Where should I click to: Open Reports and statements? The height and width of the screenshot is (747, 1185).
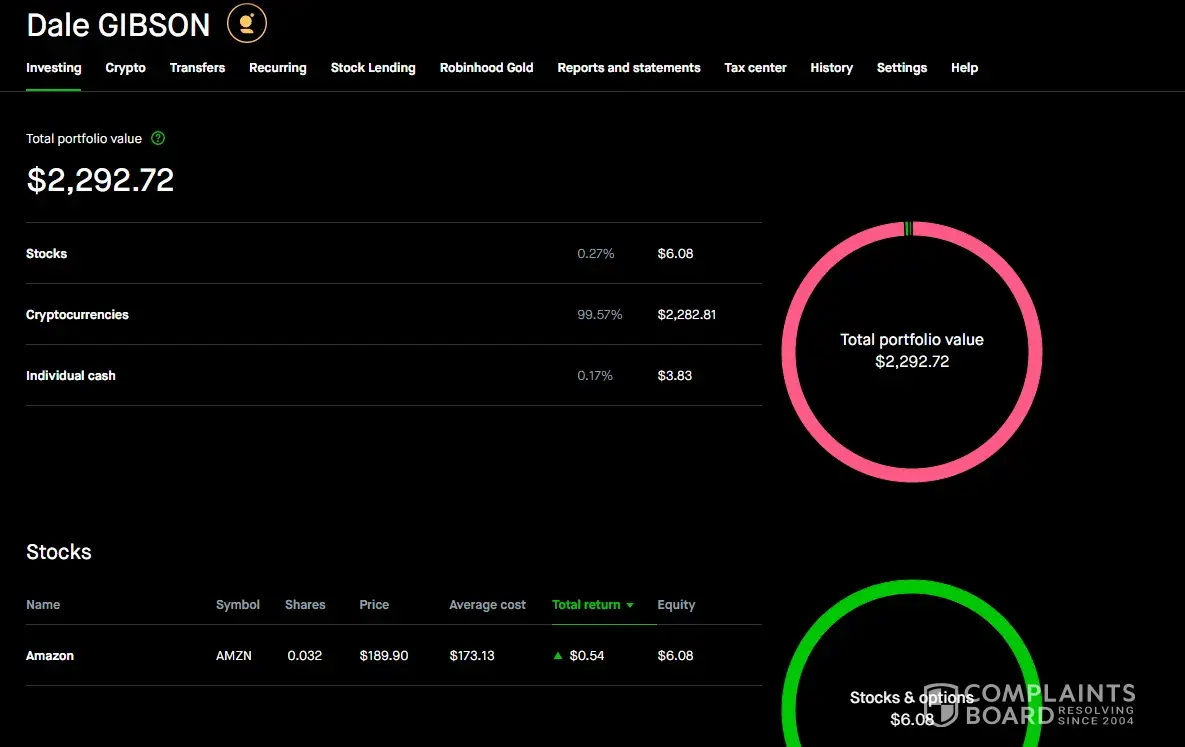point(628,68)
